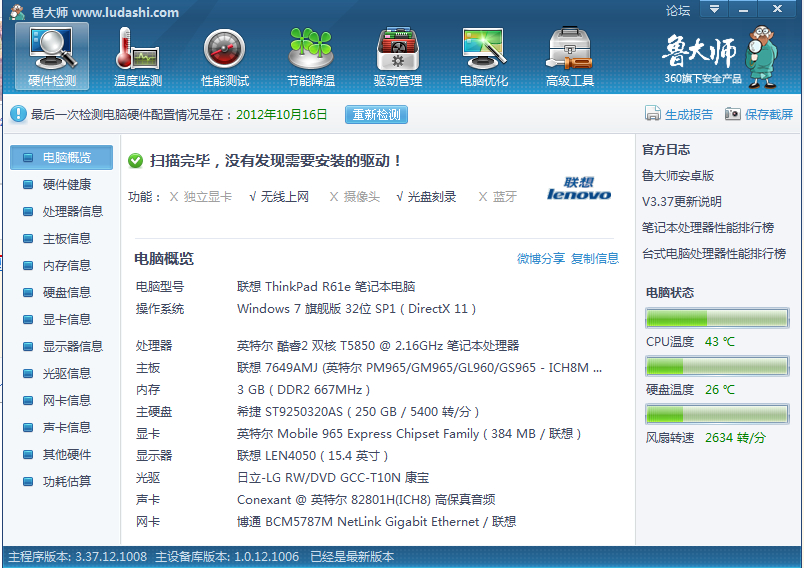Open the 节能降温 clover icon
The image size is (804, 568).
point(311,56)
